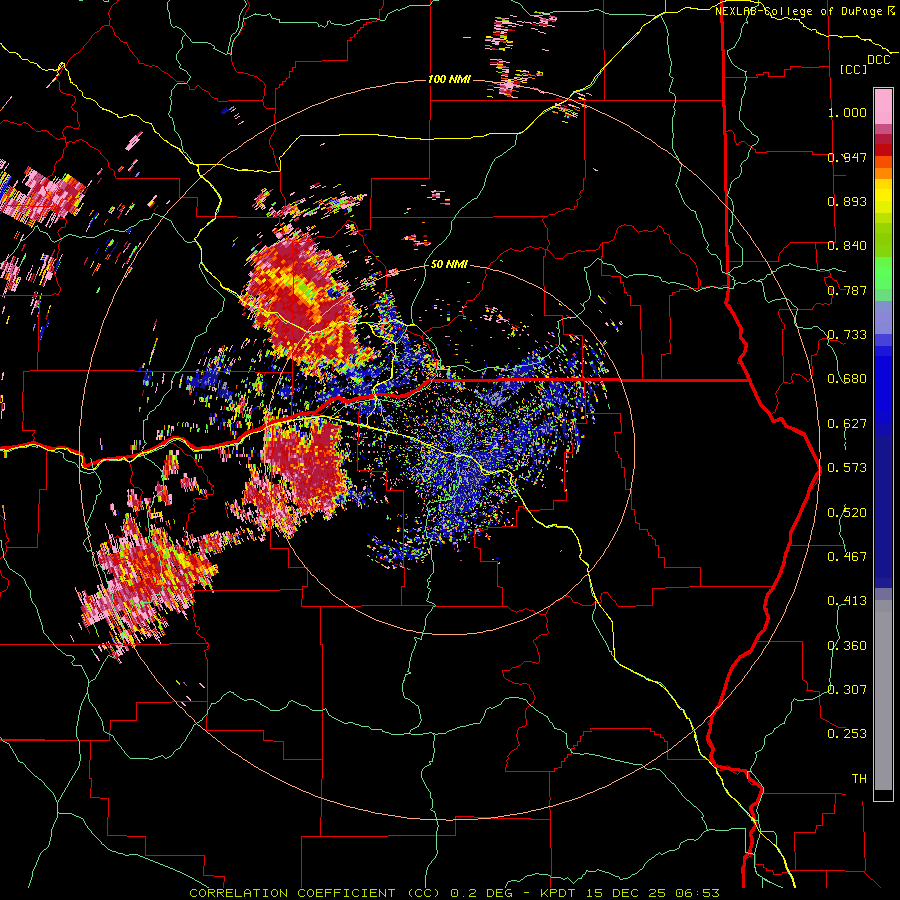Screen dimensions: 900x900
Task: Select the 0.360 scale value
Action: tap(847, 646)
